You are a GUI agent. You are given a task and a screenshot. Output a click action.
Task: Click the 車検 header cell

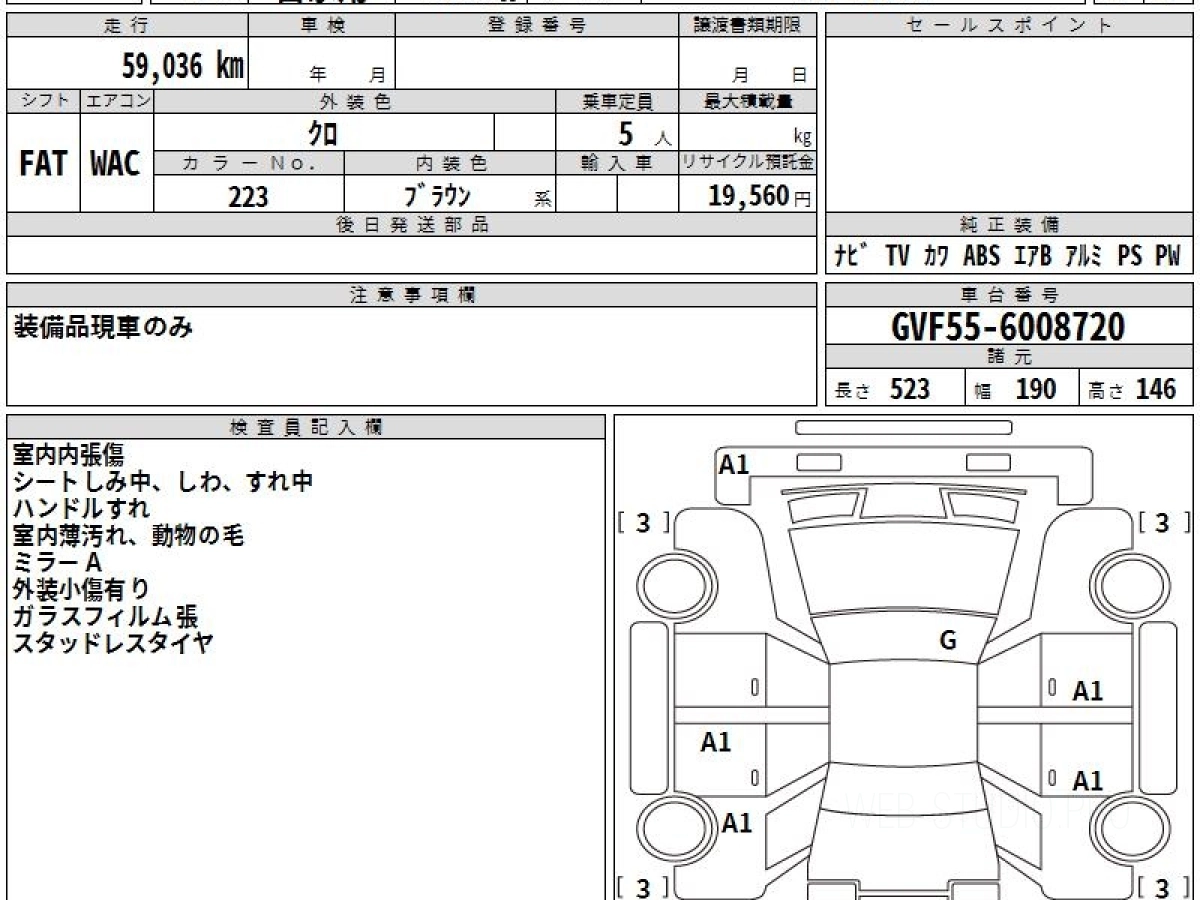tap(323, 26)
